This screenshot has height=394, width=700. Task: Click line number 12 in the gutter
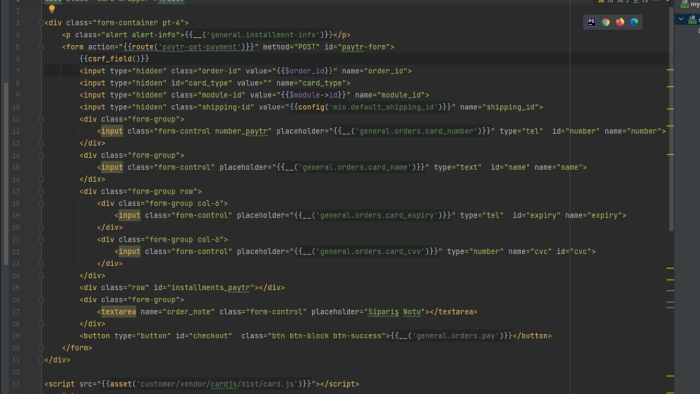coord(16,131)
